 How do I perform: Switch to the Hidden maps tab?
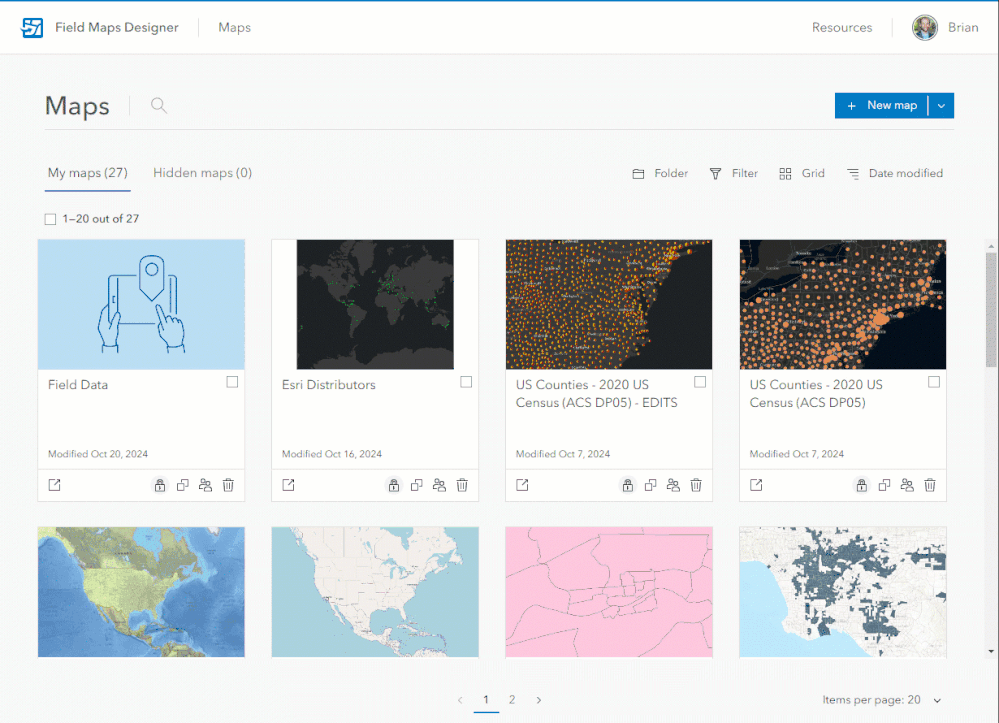[202, 172]
